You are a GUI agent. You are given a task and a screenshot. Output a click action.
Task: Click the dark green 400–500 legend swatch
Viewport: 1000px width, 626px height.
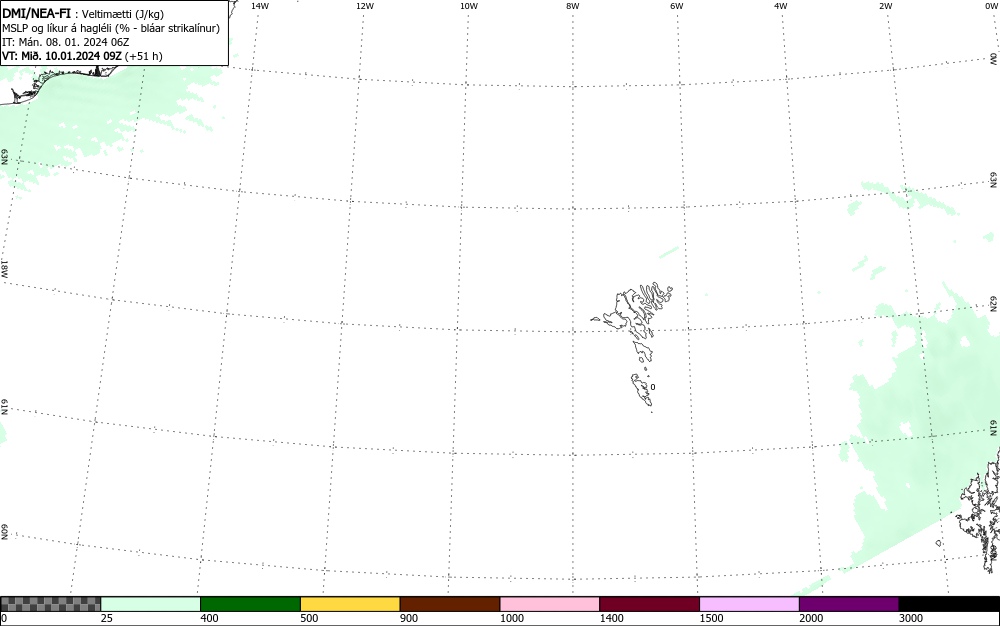(250, 604)
